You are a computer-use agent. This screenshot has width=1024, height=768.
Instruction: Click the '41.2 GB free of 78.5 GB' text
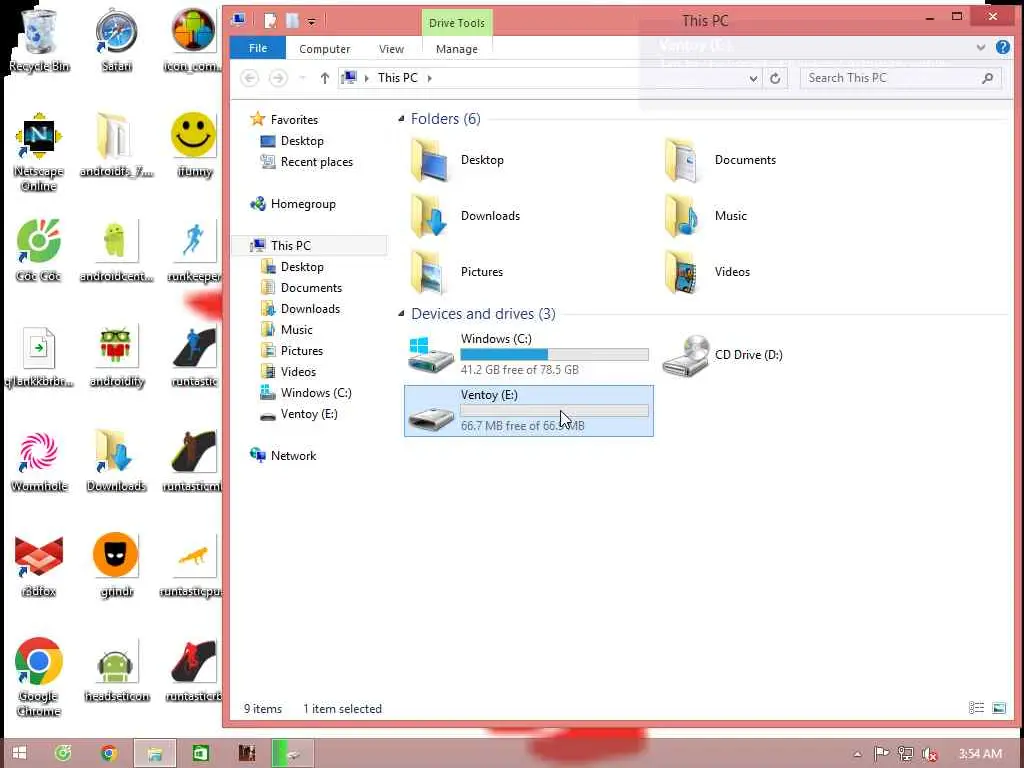(519, 370)
